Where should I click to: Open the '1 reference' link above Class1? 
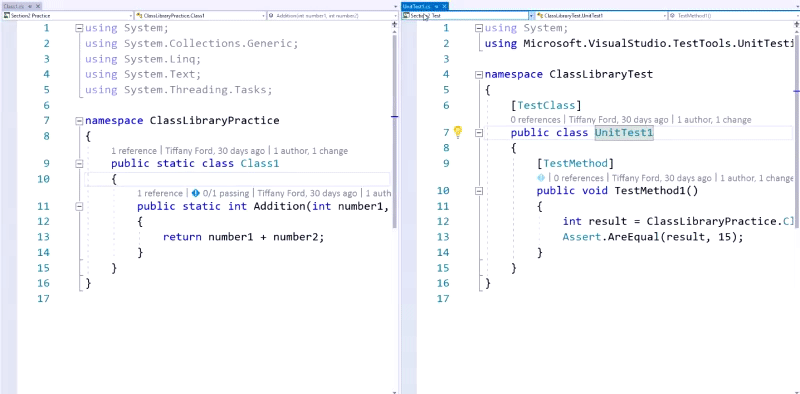coord(134,151)
